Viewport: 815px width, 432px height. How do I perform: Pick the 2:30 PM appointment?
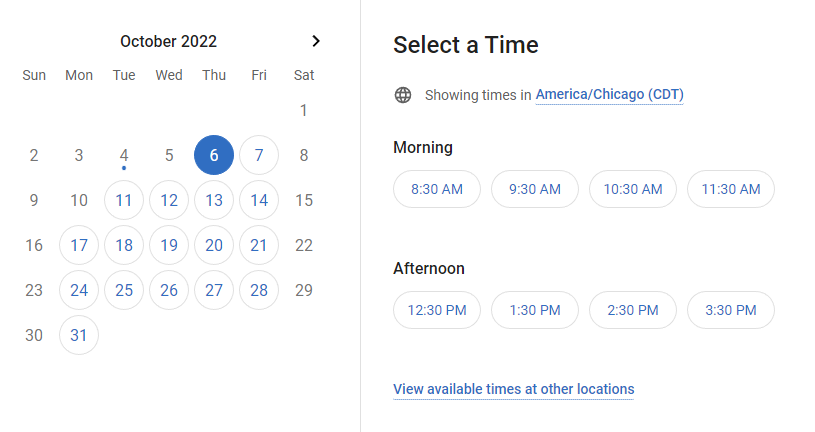(633, 310)
